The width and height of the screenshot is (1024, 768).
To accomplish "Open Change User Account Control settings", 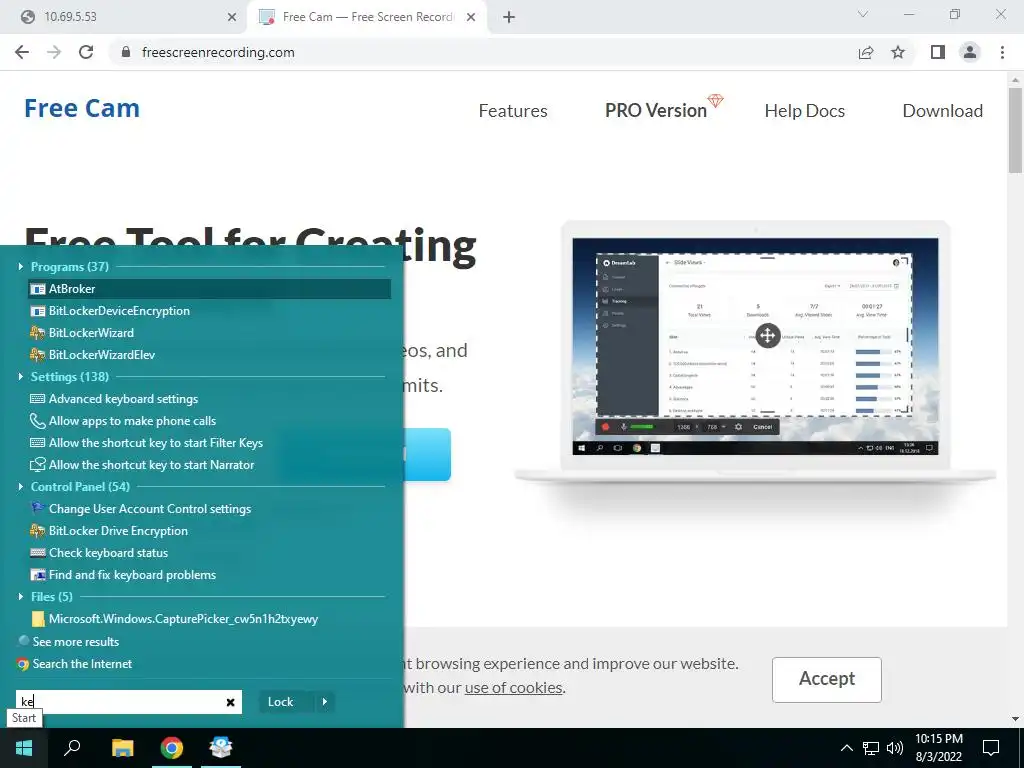I will (x=209, y=509).
